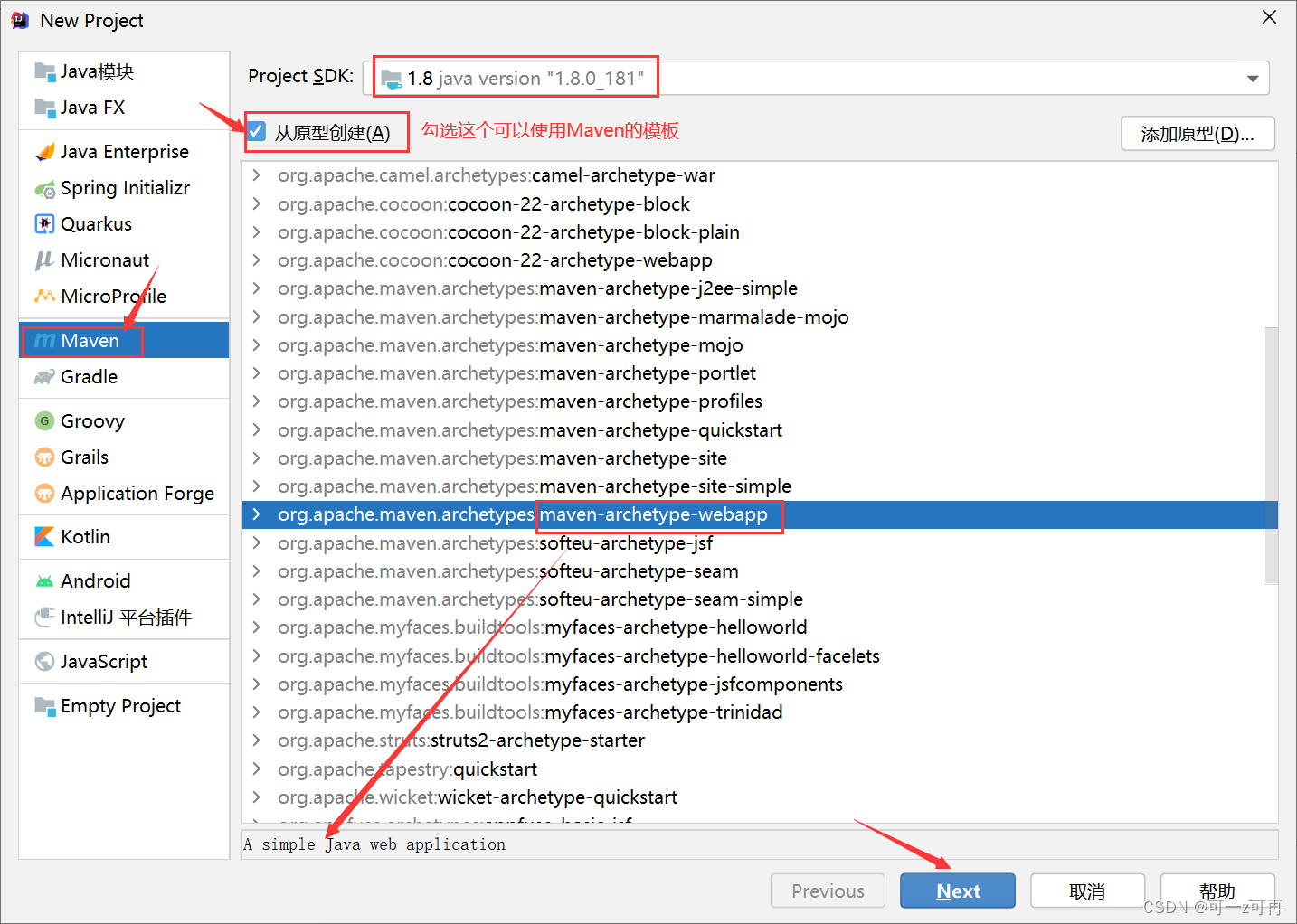Image resolution: width=1297 pixels, height=924 pixels.
Task: Click the 帮助 help button
Action: 1217,891
